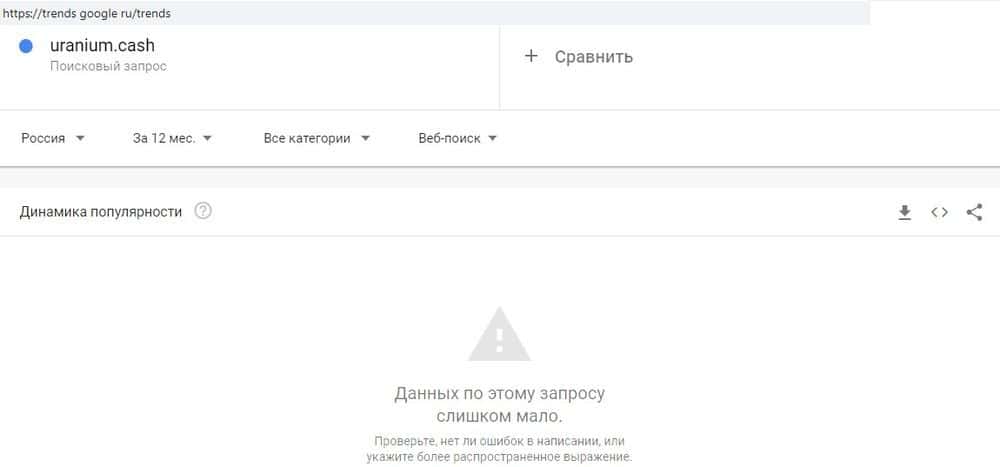Open the Россия region dropdown

(x=53, y=138)
